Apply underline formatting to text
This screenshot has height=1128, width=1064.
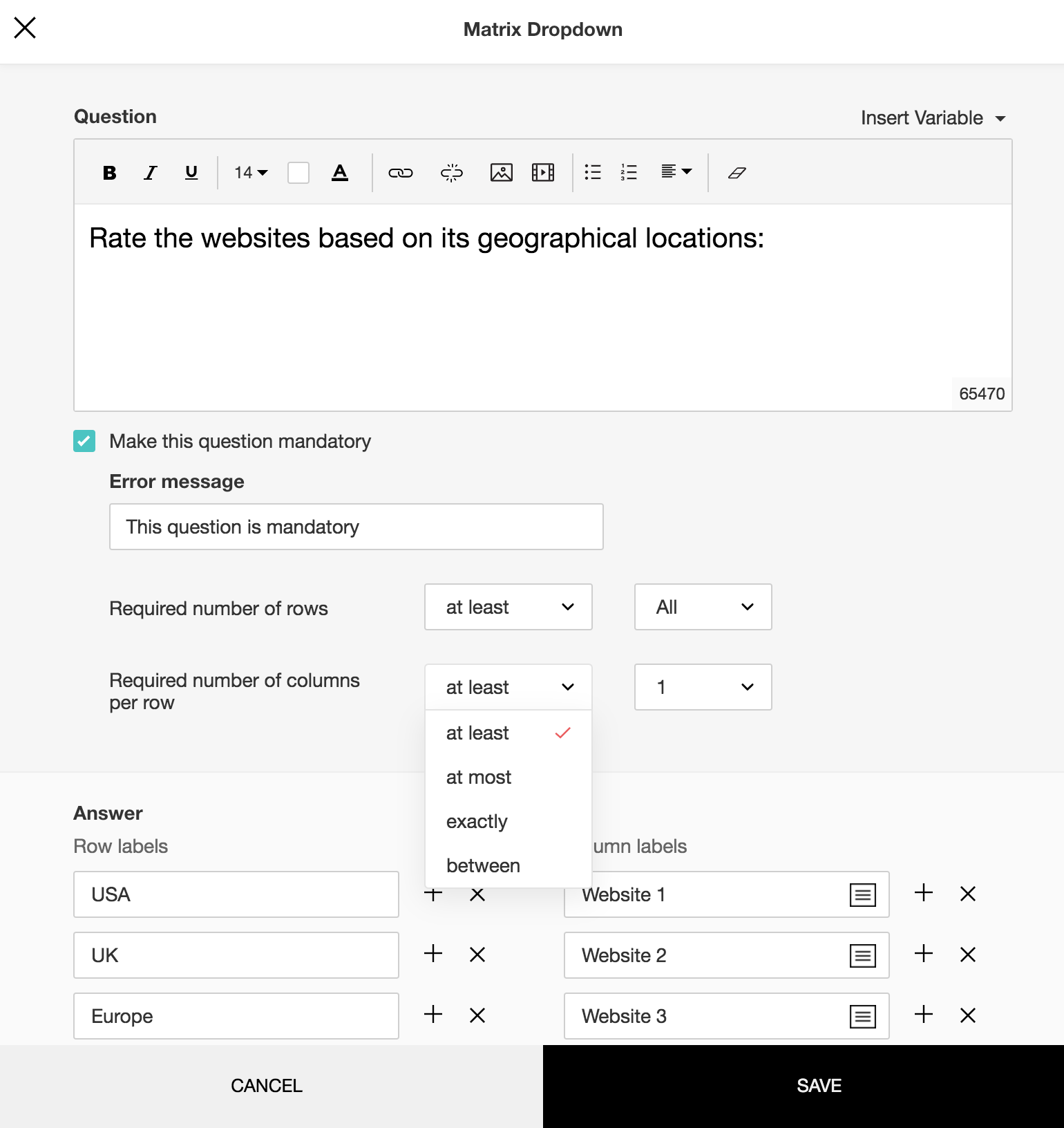(x=191, y=173)
